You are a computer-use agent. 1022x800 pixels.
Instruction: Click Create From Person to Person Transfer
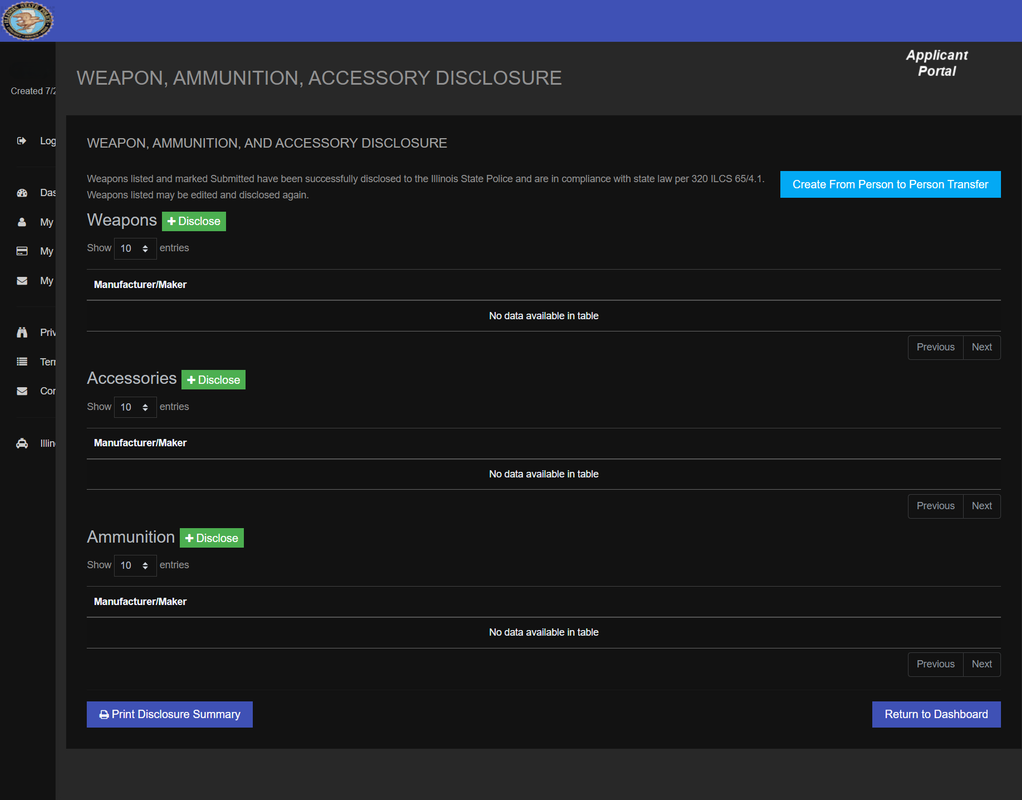pos(890,185)
